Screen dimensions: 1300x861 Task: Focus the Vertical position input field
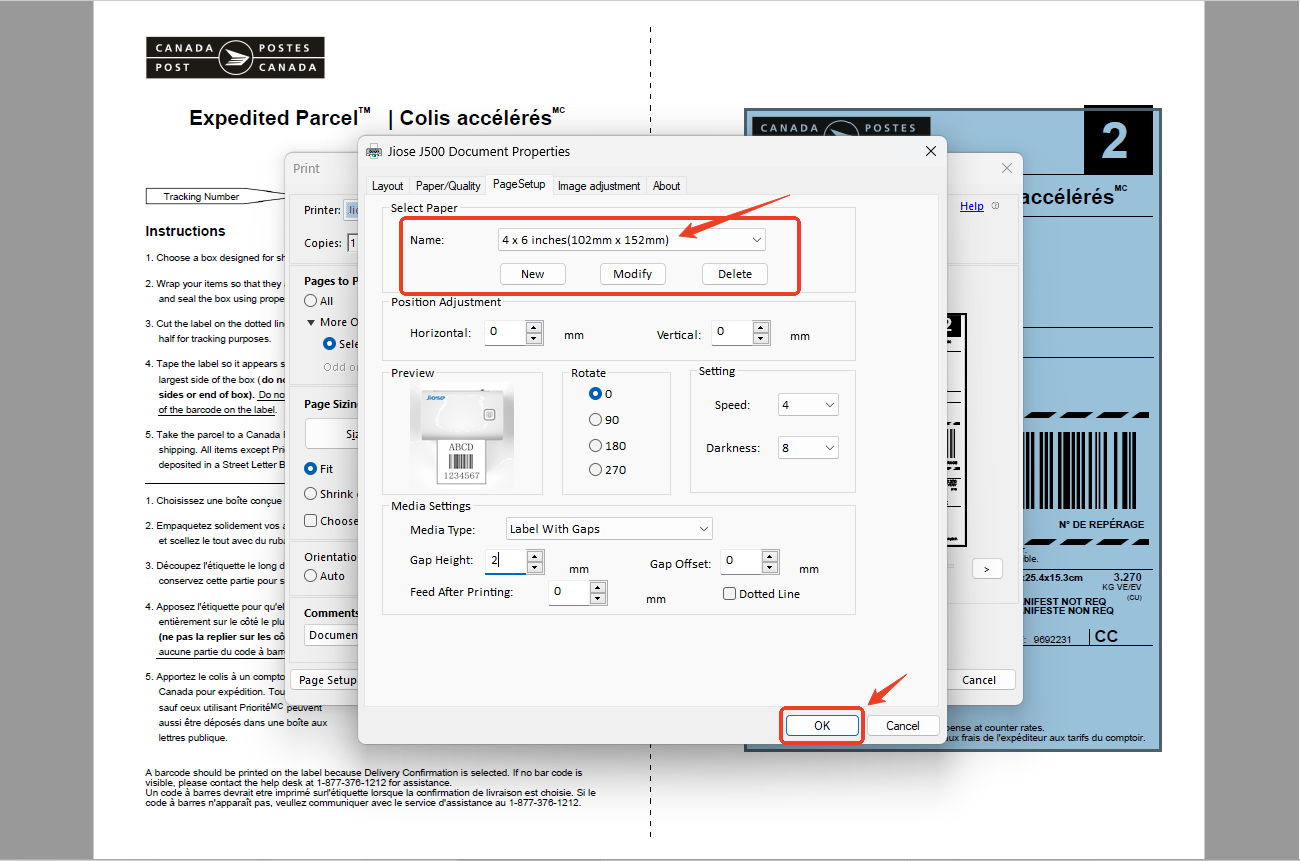732,333
